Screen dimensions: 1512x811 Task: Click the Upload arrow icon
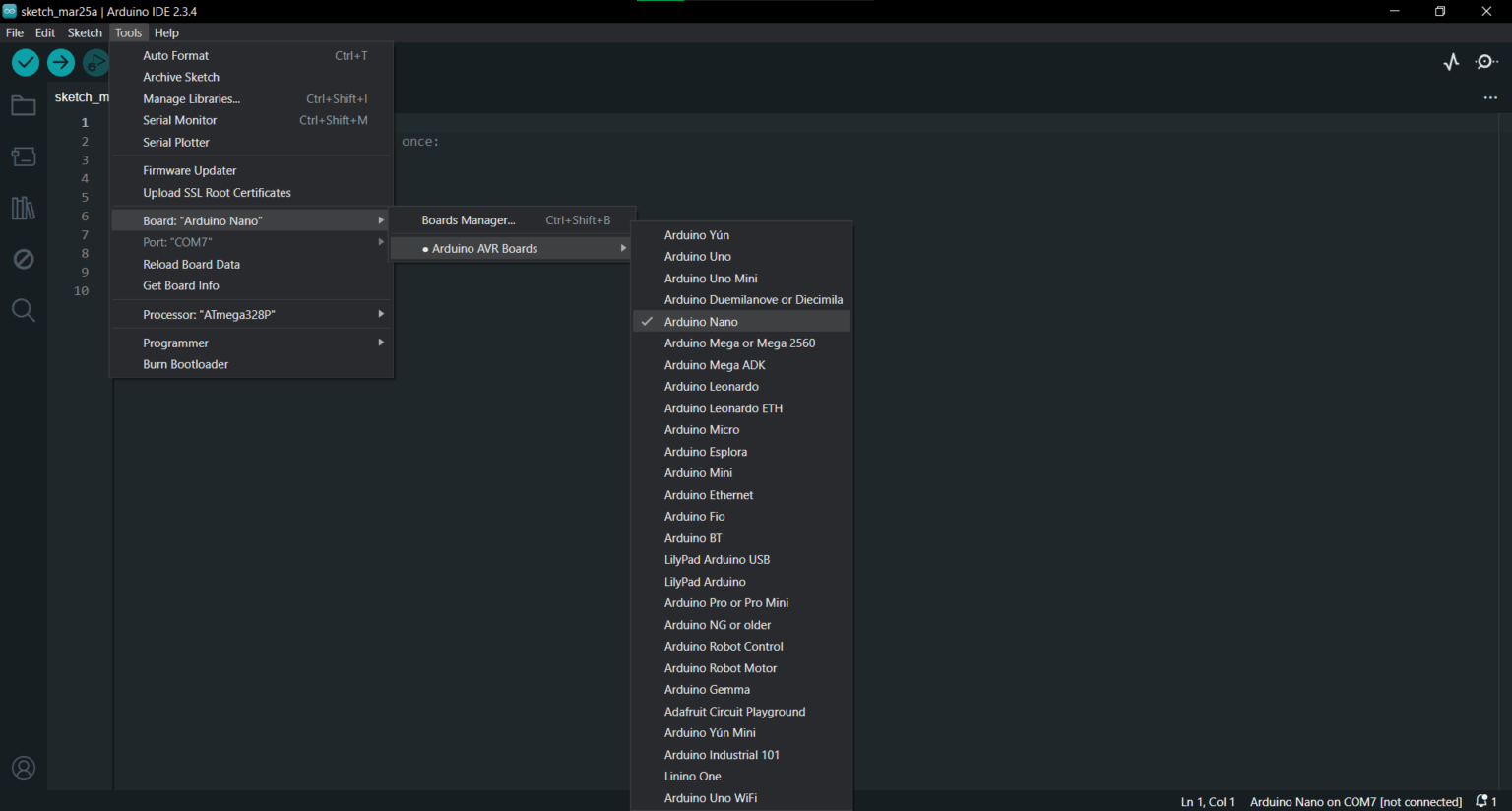61,63
